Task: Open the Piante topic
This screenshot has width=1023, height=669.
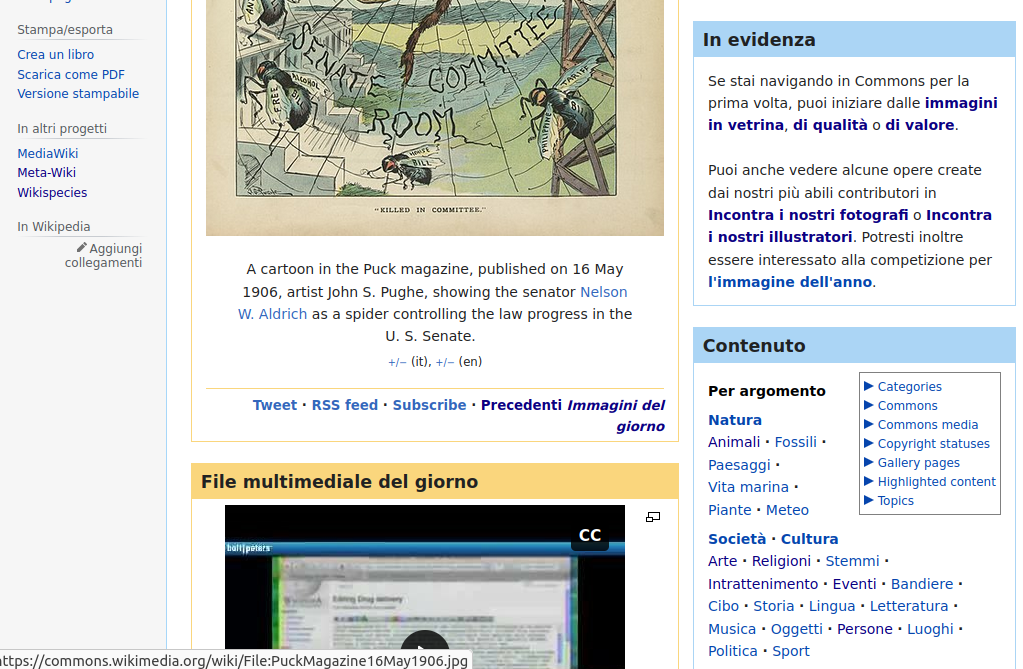Action: click(729, 510)
